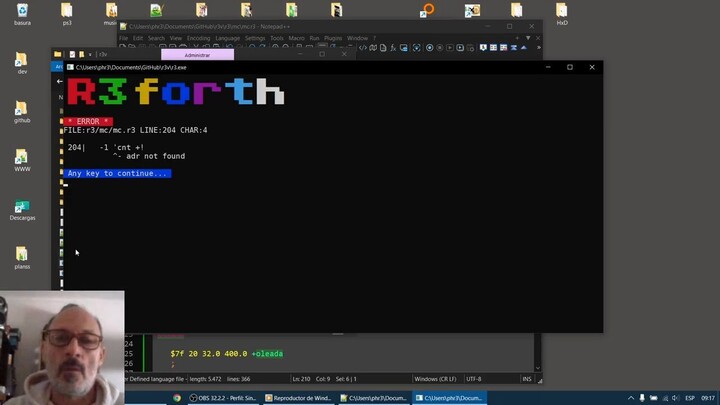Open the WWW shortcut on the desktop
The width and height of the screenshot is (720, 405).
(22, 161)
